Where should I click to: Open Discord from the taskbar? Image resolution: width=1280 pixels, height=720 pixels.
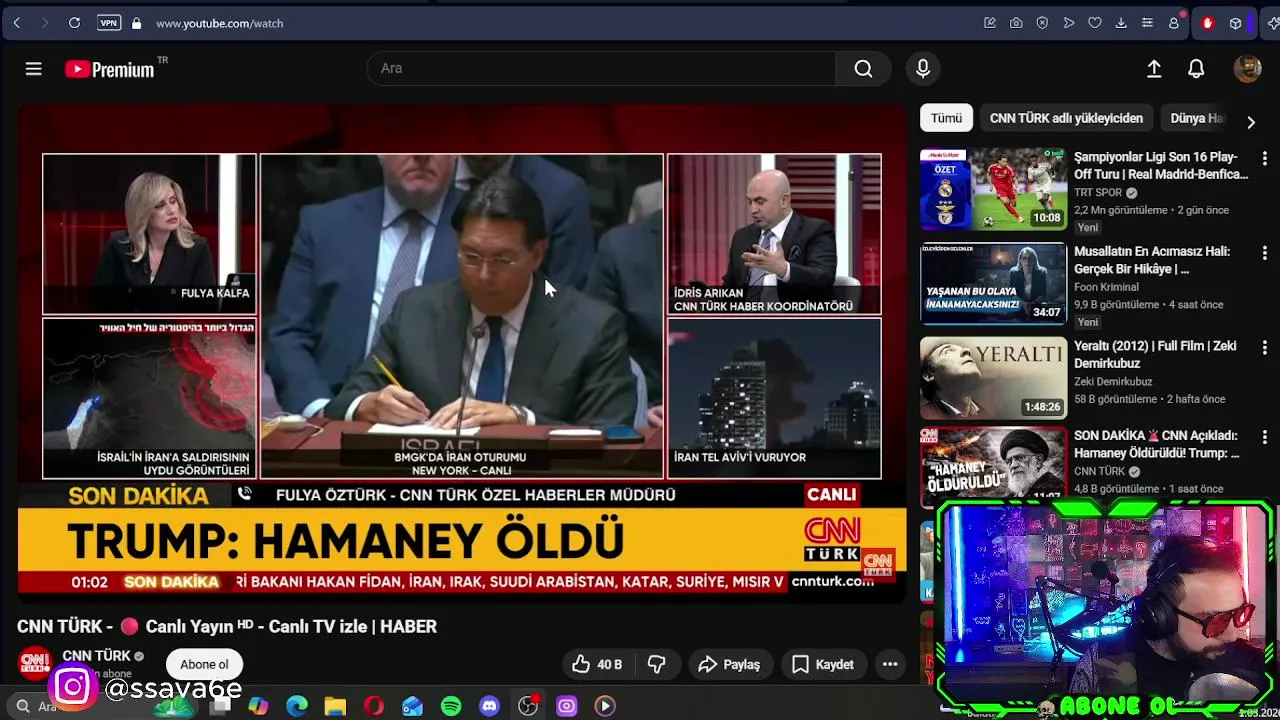489,706
